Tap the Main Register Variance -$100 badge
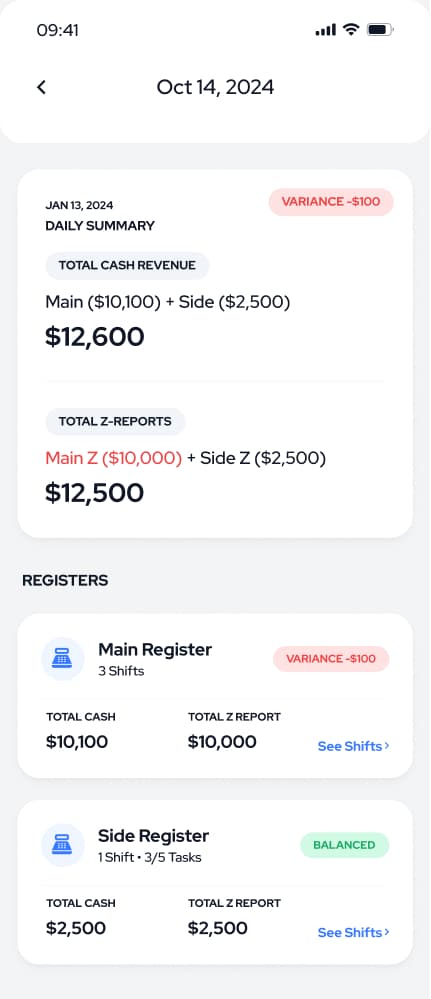431x999 pixels. tap(331, 659)
